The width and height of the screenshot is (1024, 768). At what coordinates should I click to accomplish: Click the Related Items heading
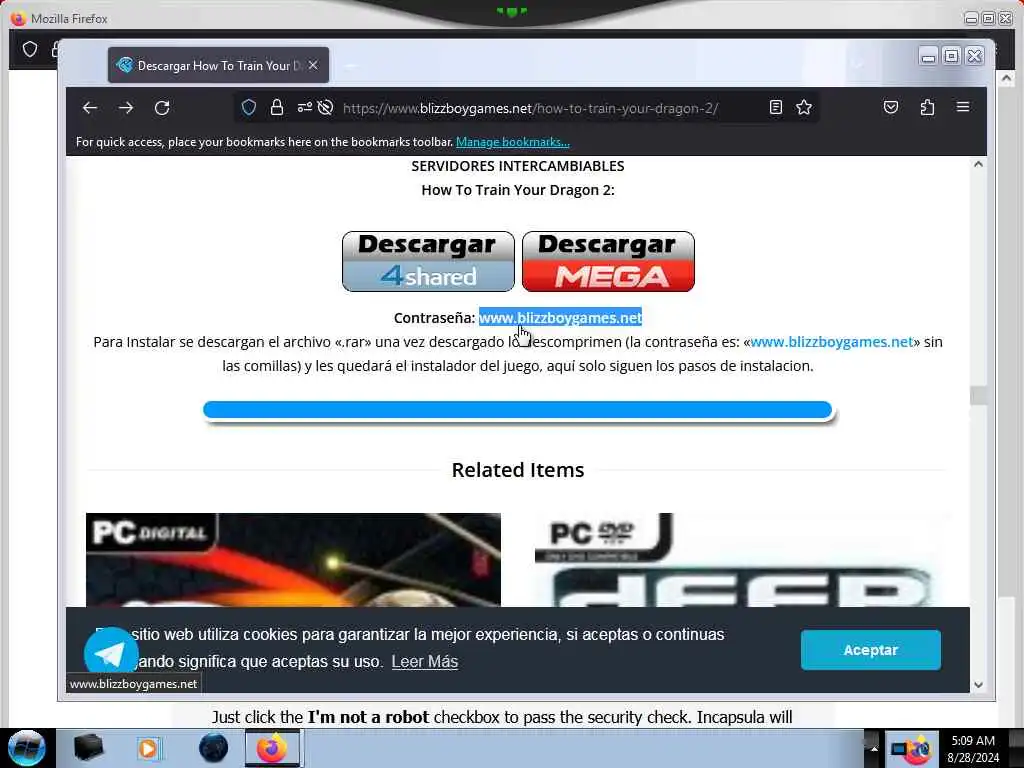point(518,470)
